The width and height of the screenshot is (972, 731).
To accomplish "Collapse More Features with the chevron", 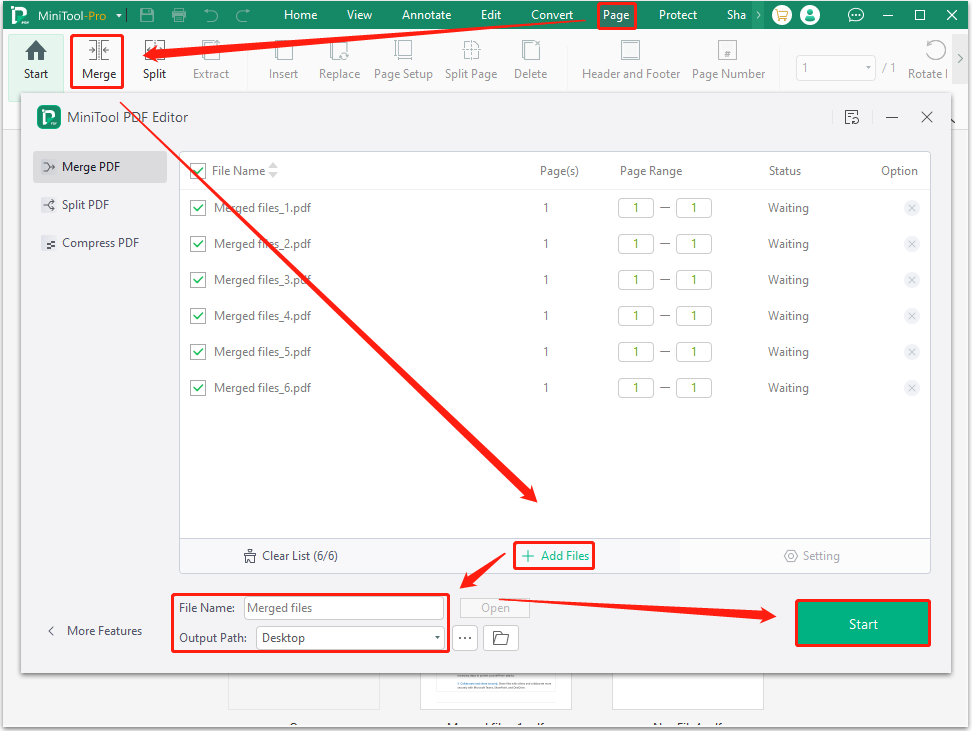I will [51, 630].
